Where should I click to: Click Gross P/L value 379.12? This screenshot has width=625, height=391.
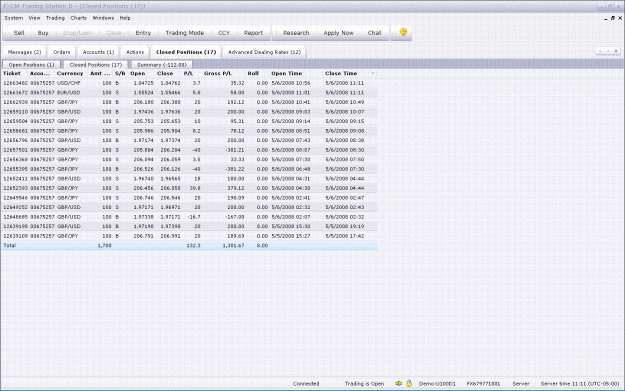236,188
